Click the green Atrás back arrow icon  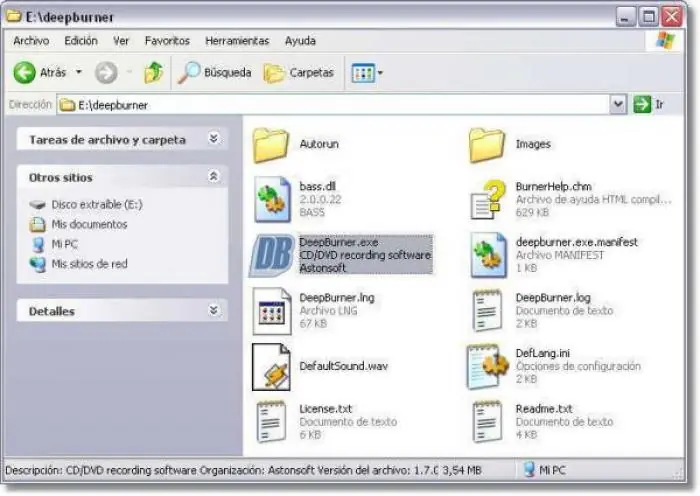coord(24,72)
